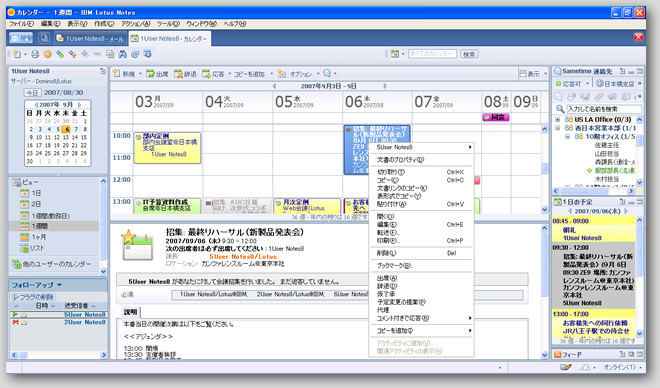The image size is (660, 388).
Task: Click the Sametime contact list horizontal scrollbar
Action: 593,191
